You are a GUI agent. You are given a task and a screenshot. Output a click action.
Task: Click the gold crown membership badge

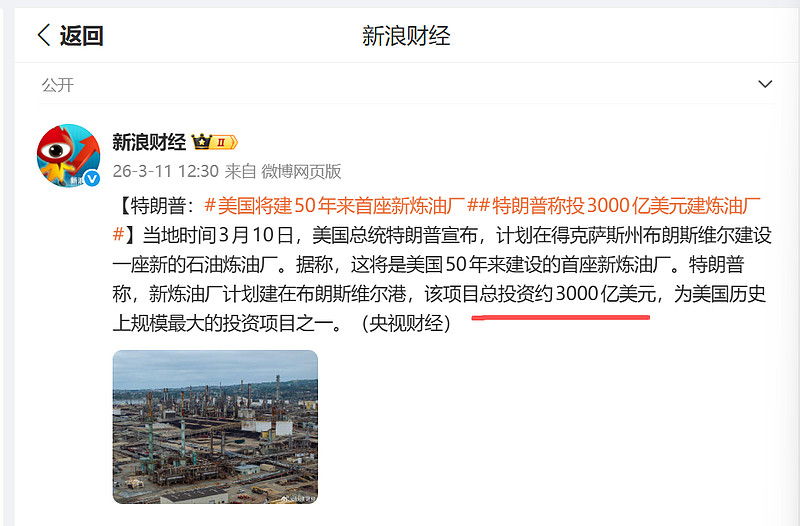point(202,141)
